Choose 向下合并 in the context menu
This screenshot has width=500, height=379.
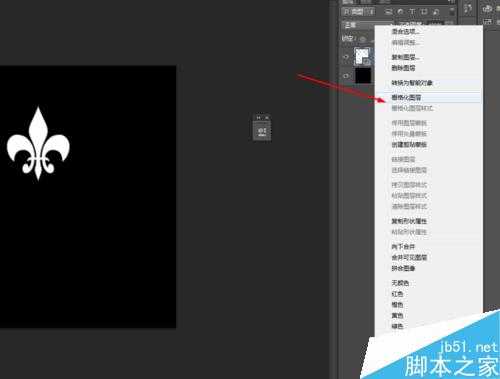tap(403, 247)
